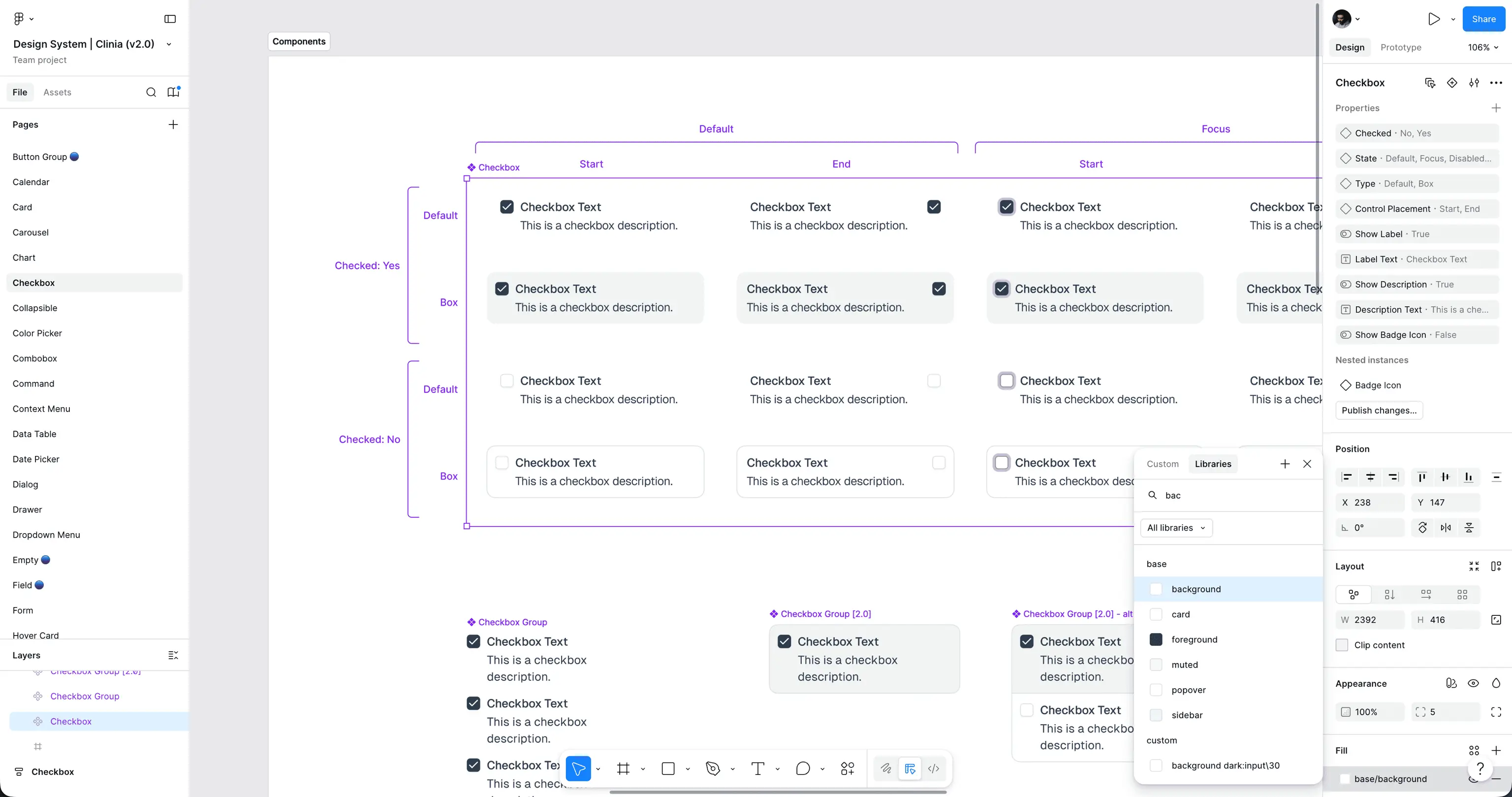The image size is (1512, 797).
Task: Expand the Rectangle tool options chevron
Action: click(688, 769)
